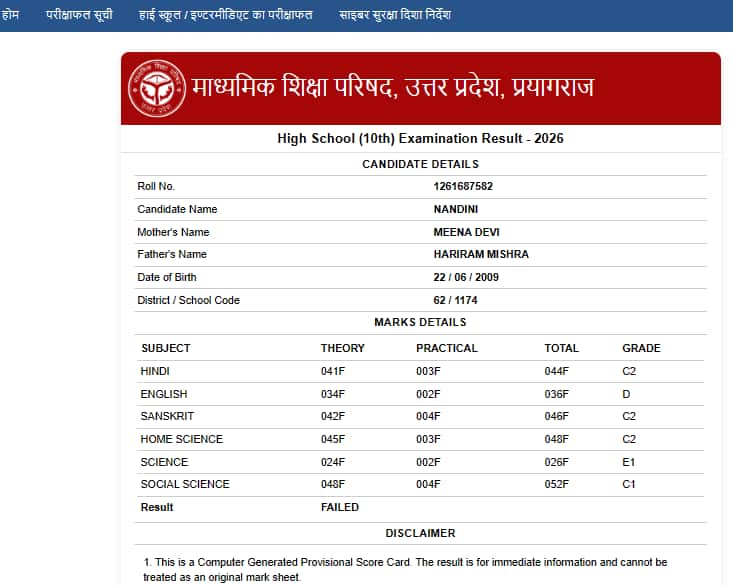
Task: Click Social Science theory marks 048F
Action: [333, 484]
